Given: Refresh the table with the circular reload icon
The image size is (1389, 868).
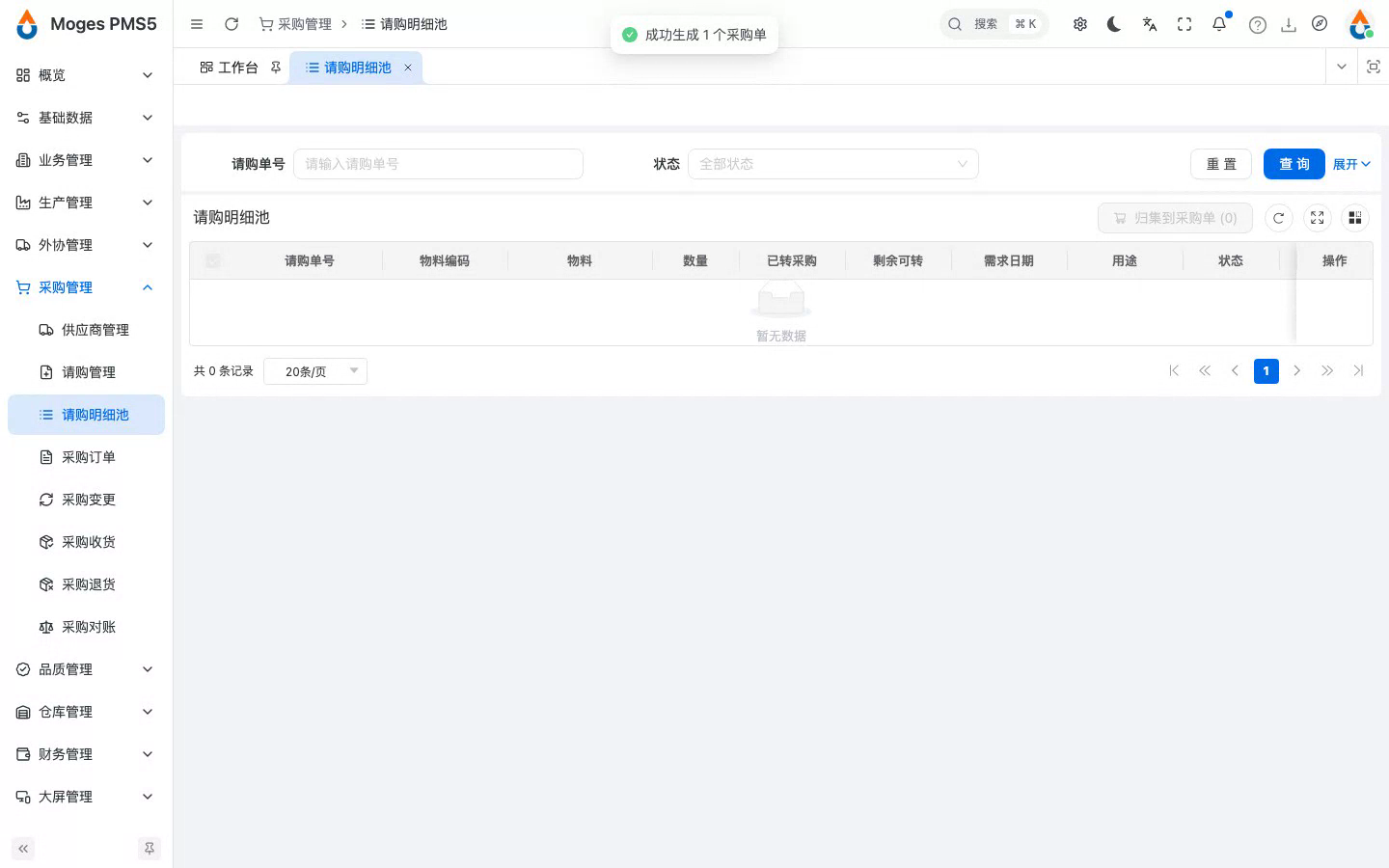Looking at the screenshot, I should [1278, 218].
